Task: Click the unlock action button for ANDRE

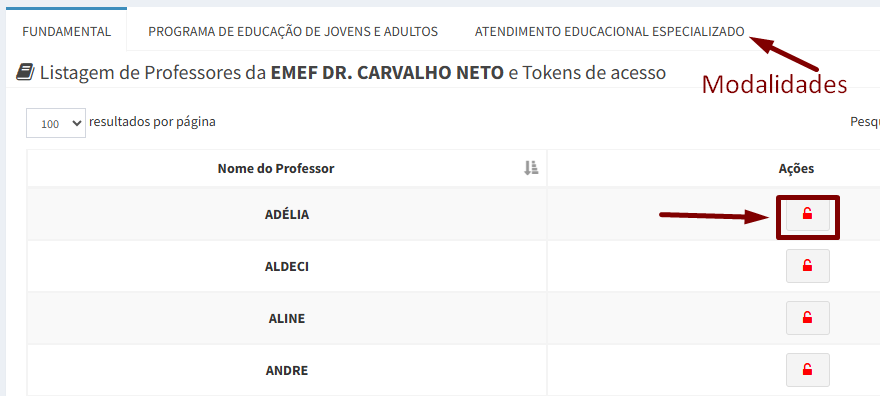Action: tap(808, 370)
